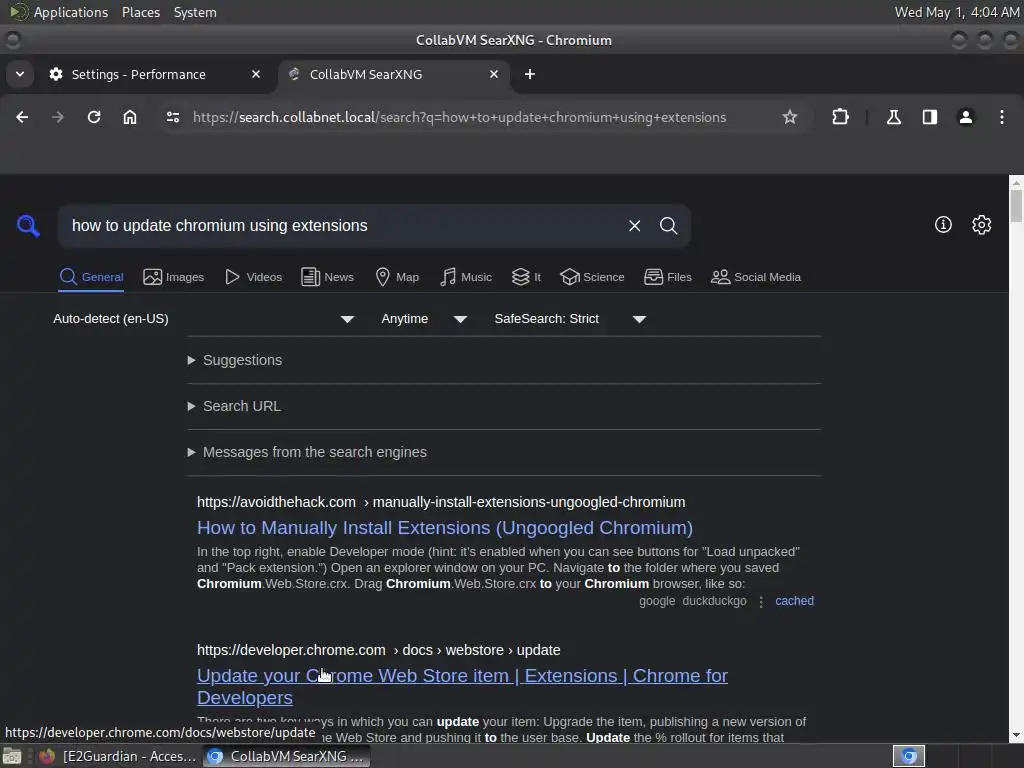Open cached version of first result
This screenshot has height=768, width=1024.
click(x=794, y=601)
